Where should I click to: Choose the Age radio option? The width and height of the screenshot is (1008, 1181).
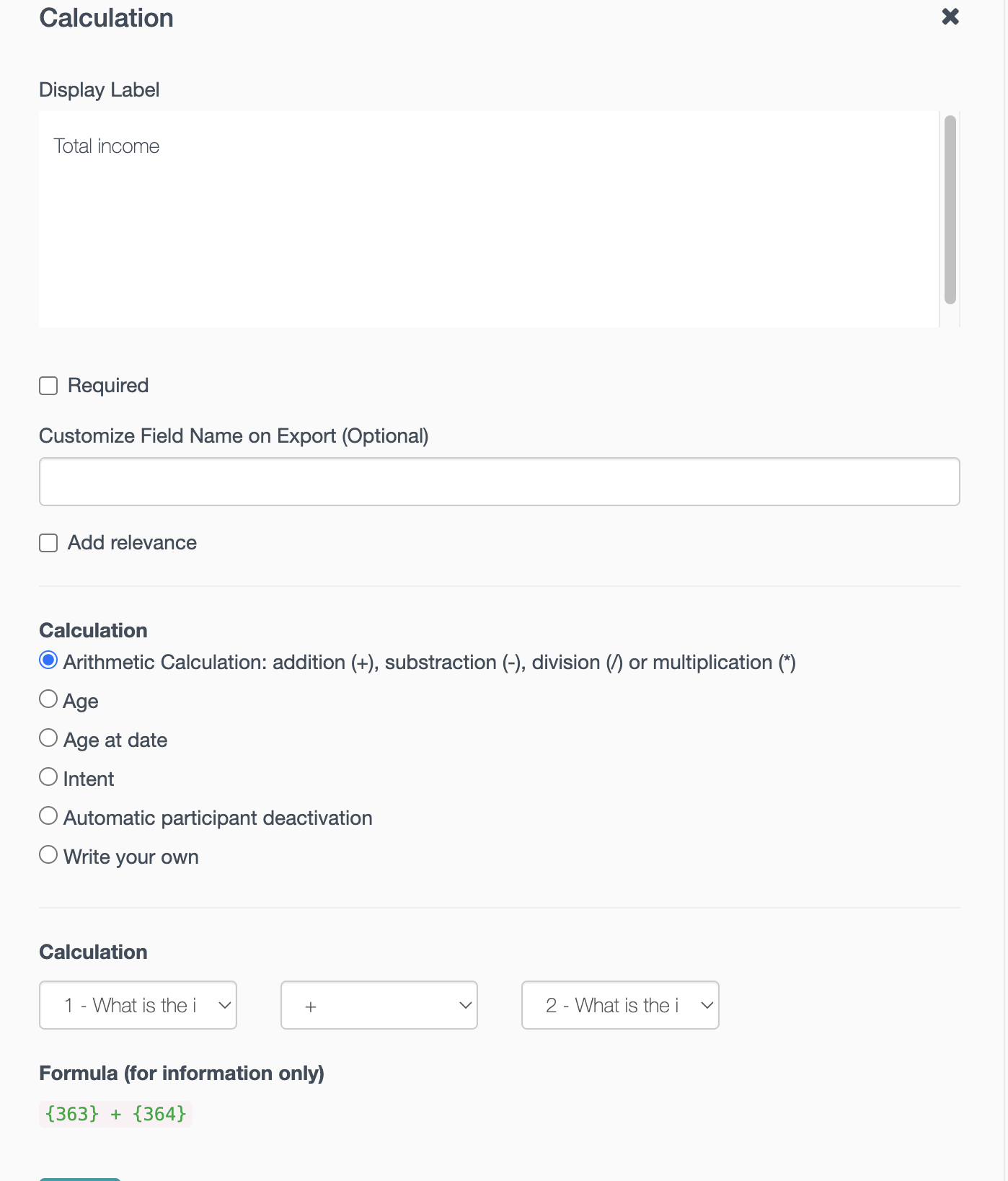pyautogui.click(x=48, y=699)
